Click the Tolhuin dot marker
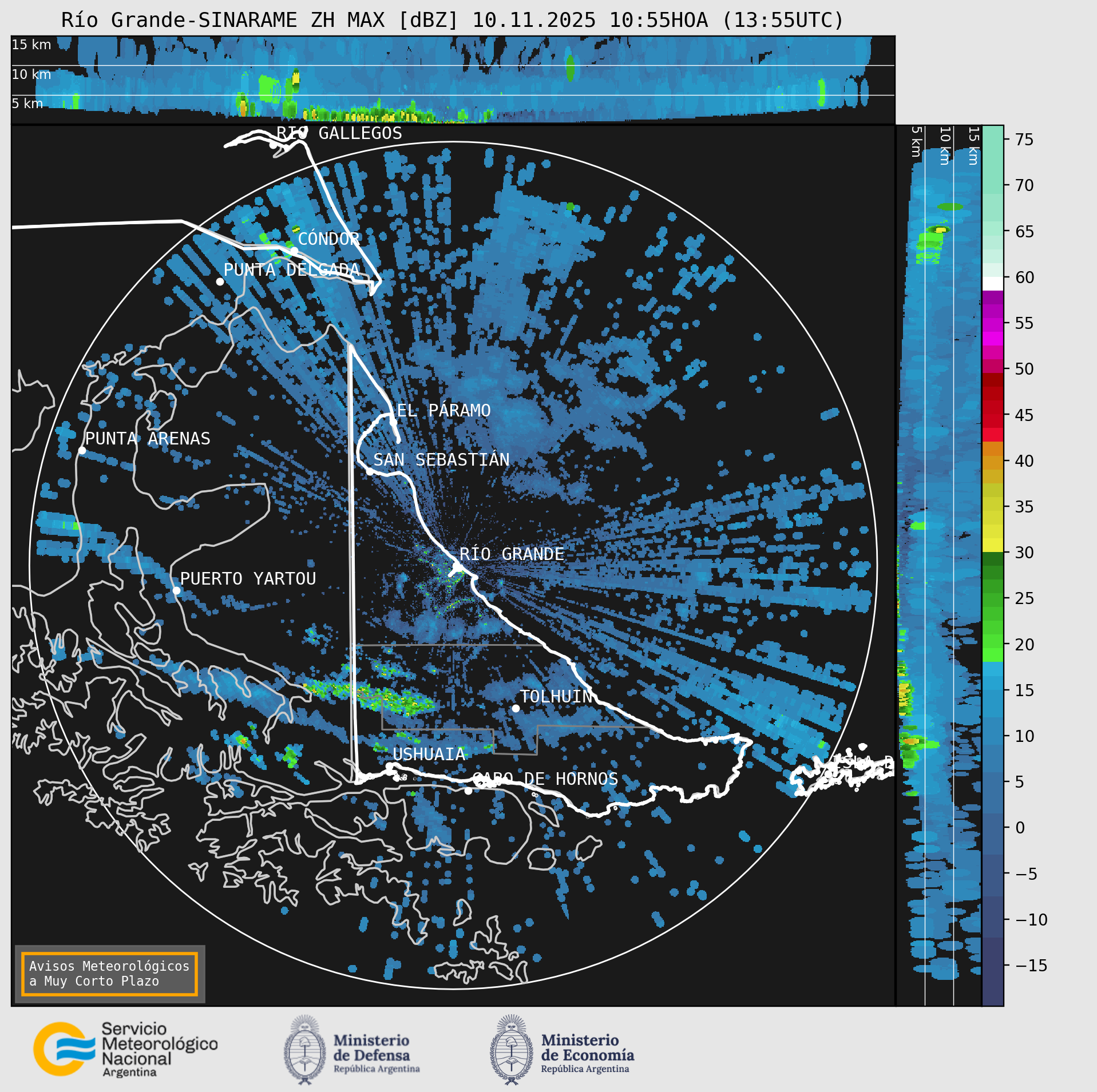The image size is (1097, 1092). point(516,708)
